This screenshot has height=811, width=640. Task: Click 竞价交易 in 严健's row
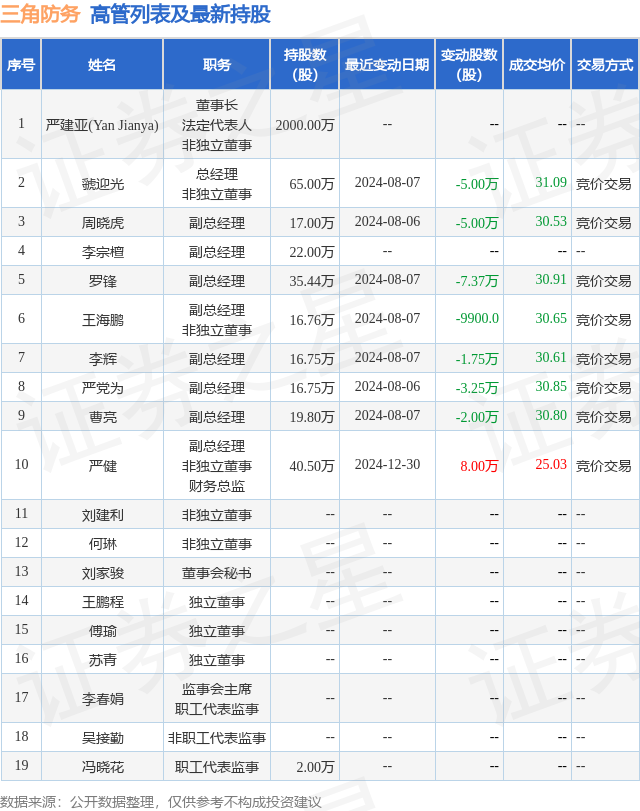click(x=603, y=465)
